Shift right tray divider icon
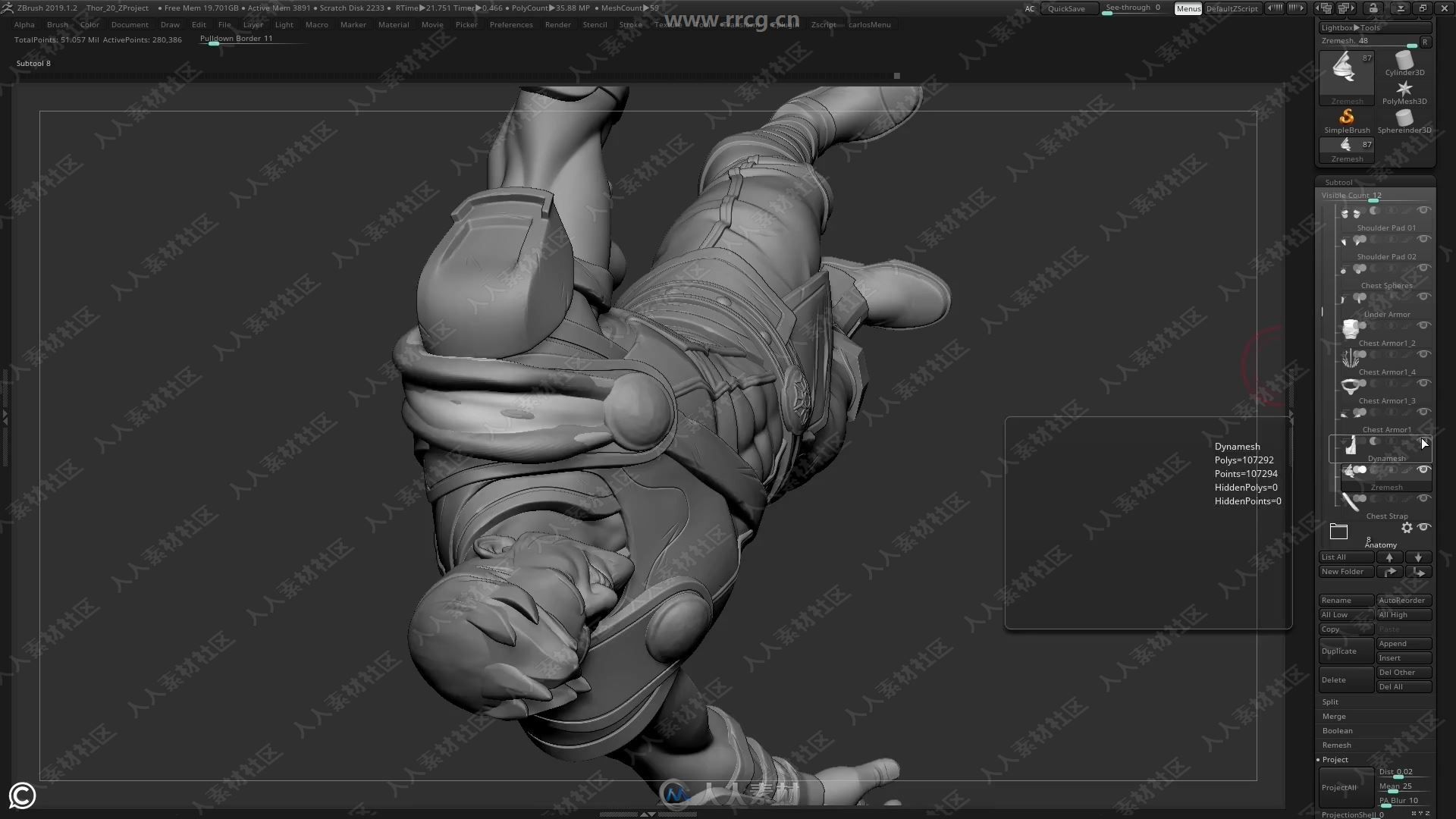This screenshot has height=819, width=1456. point(1298,8)
